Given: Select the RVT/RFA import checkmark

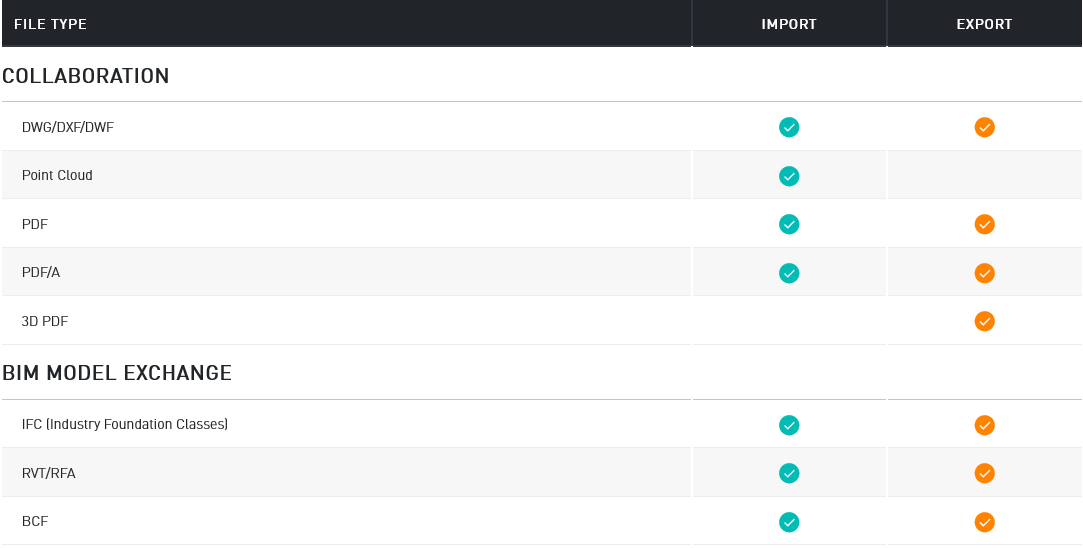Looking at the screenshot, I should pos(789,473).
